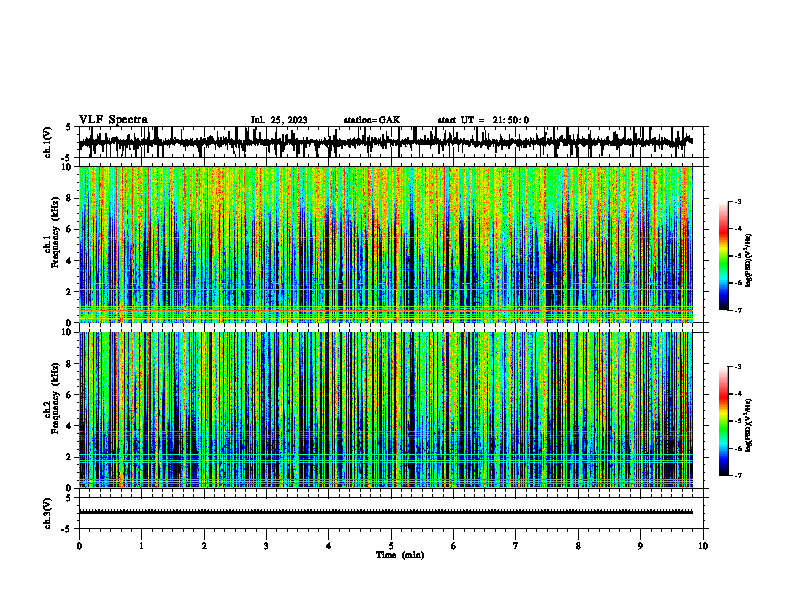Image resolution: width=792 pixels, height=612 pixels.
Task: Pick the ch.2 PSD color scale bar
Action: [x=723, y=421]
